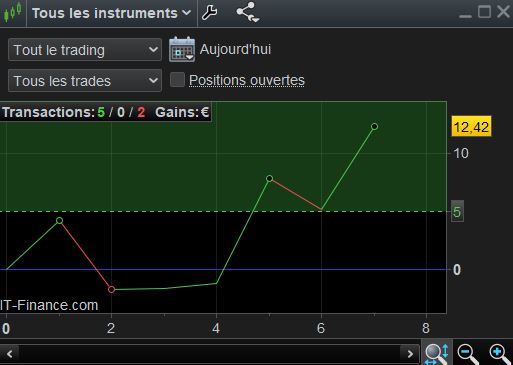Click the share icon in title bar

(x=247, y=12)
